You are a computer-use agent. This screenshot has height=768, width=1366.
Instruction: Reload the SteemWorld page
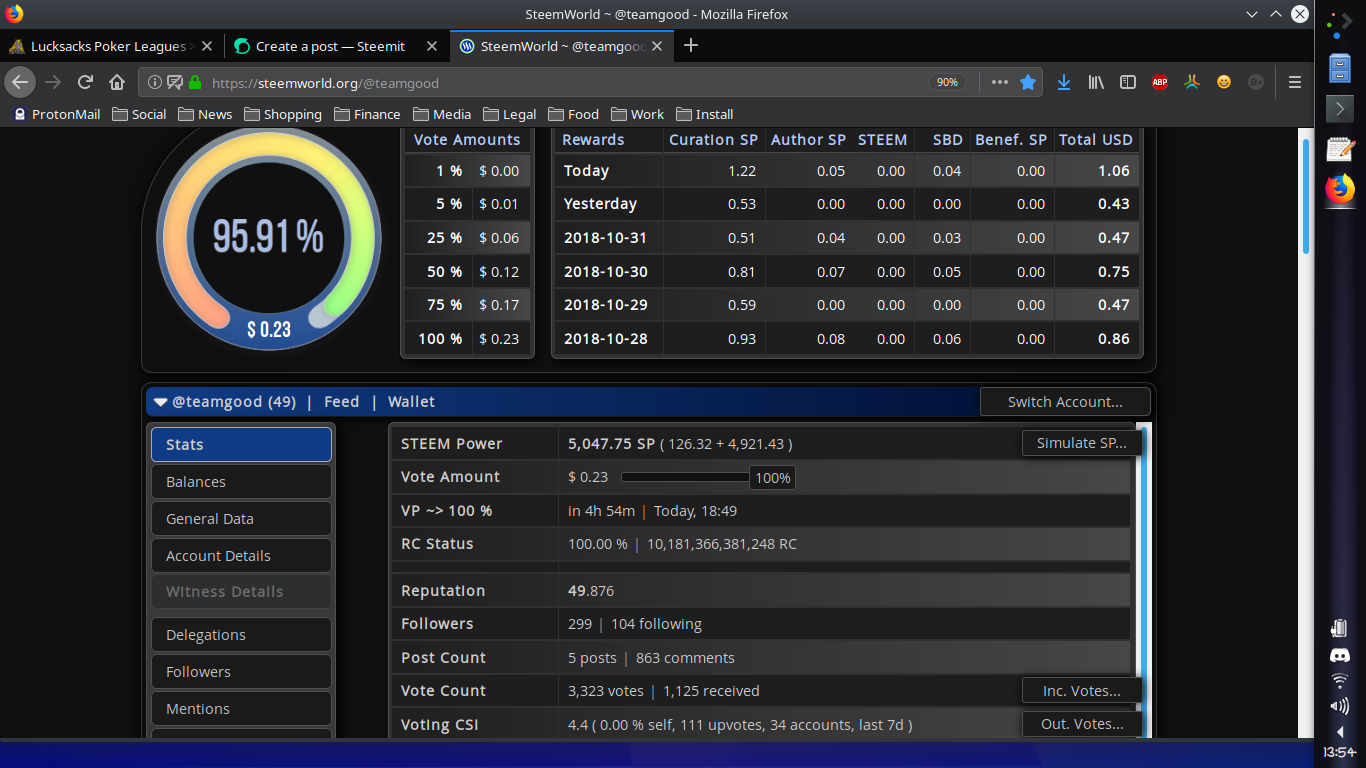pos(86,82)
